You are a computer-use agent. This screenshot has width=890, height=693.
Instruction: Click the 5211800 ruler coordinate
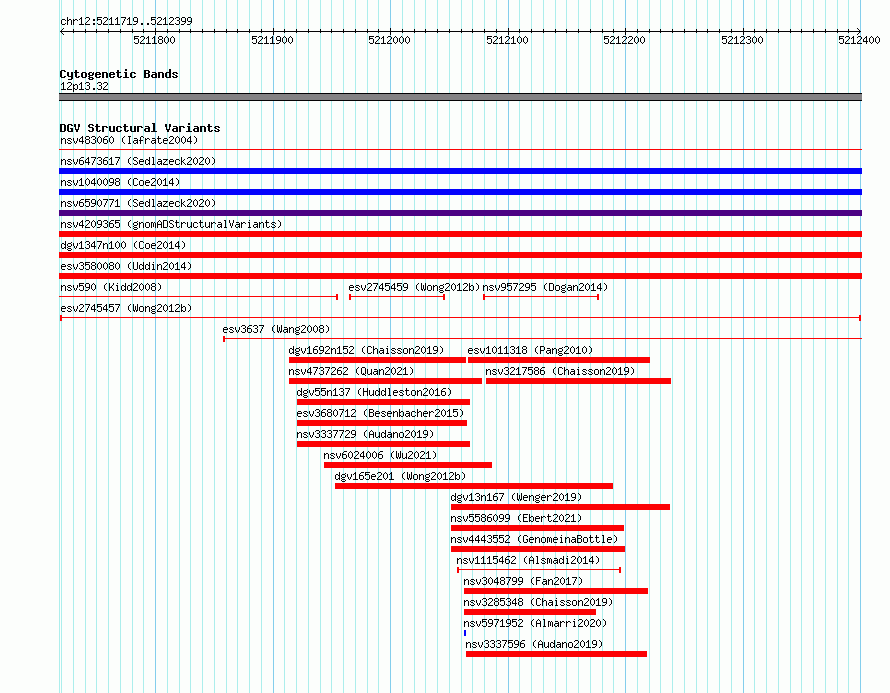coord(154,40)
